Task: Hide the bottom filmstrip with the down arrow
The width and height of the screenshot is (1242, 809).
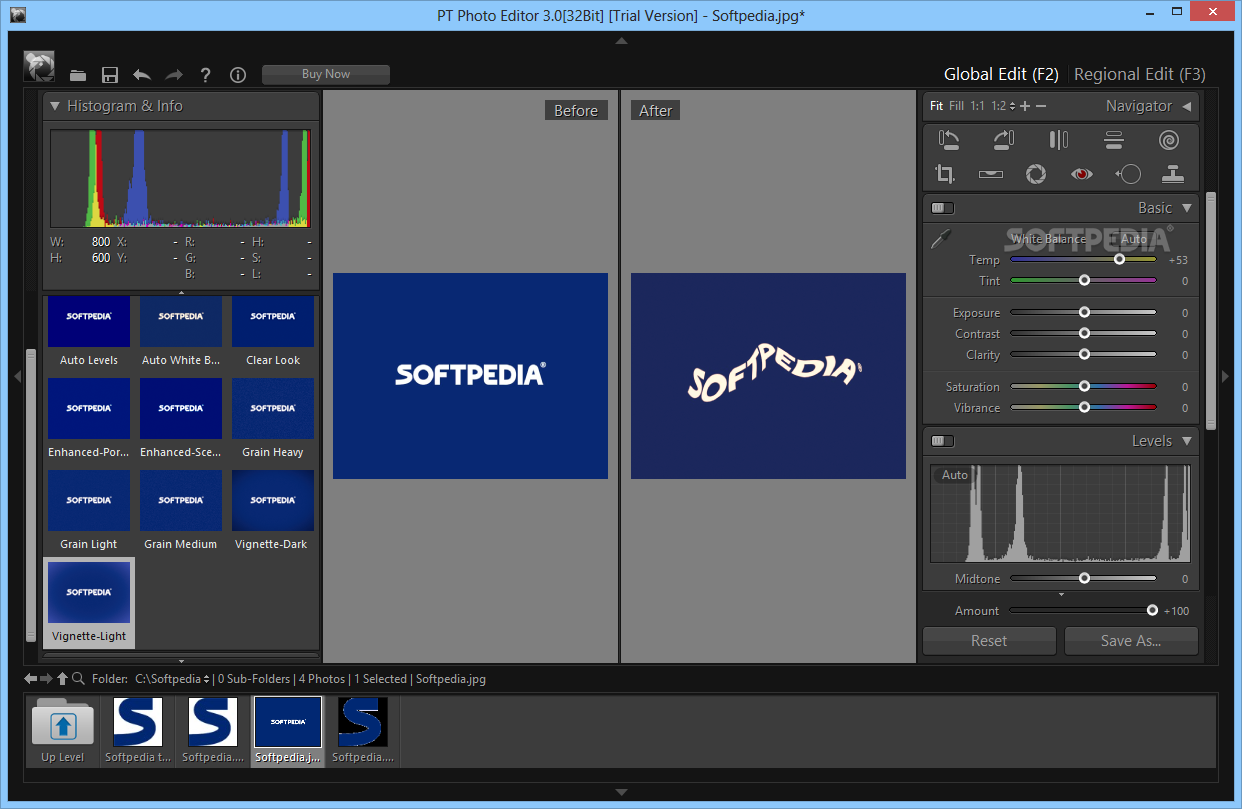Action: [x=621, y=792]
